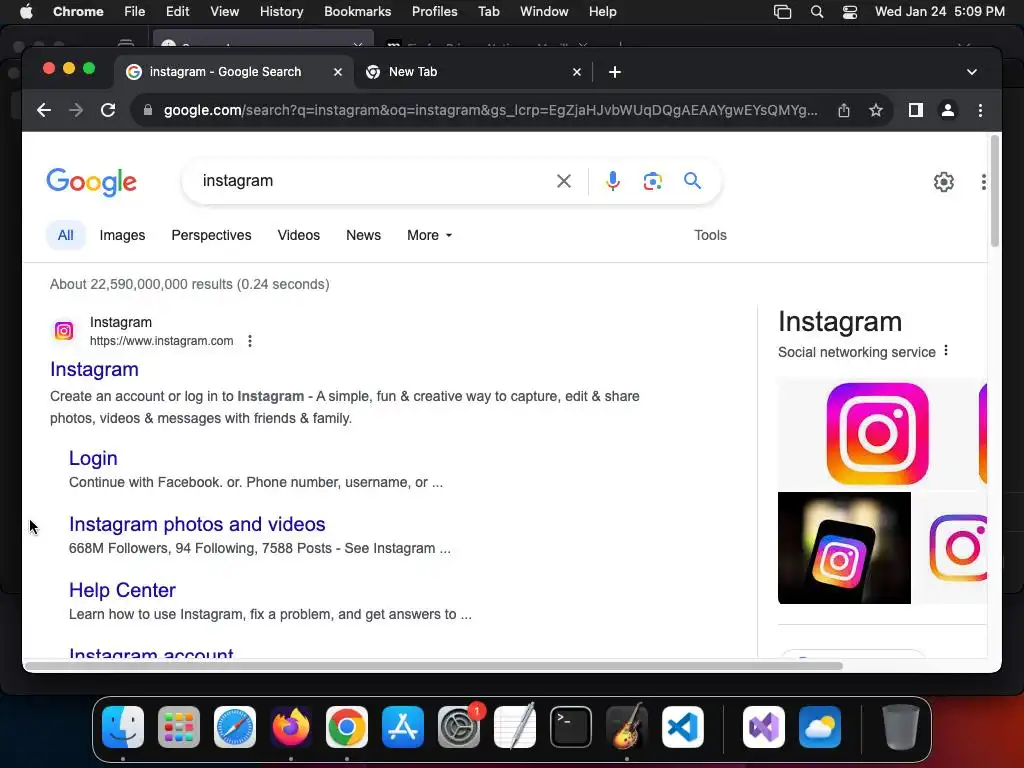Open Trash from the dock
This screenshot has width=1024, height=768.
click(x=901, y=727)
